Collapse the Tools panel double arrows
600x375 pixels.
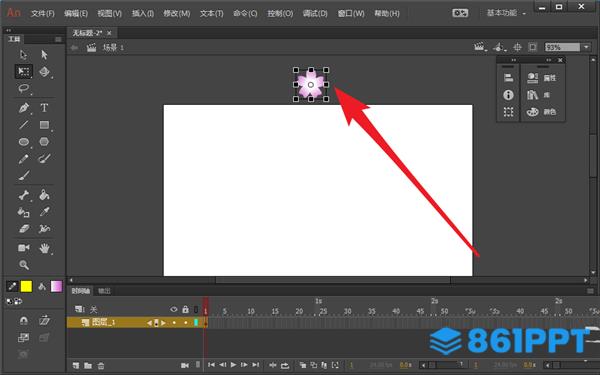point(8,30)
